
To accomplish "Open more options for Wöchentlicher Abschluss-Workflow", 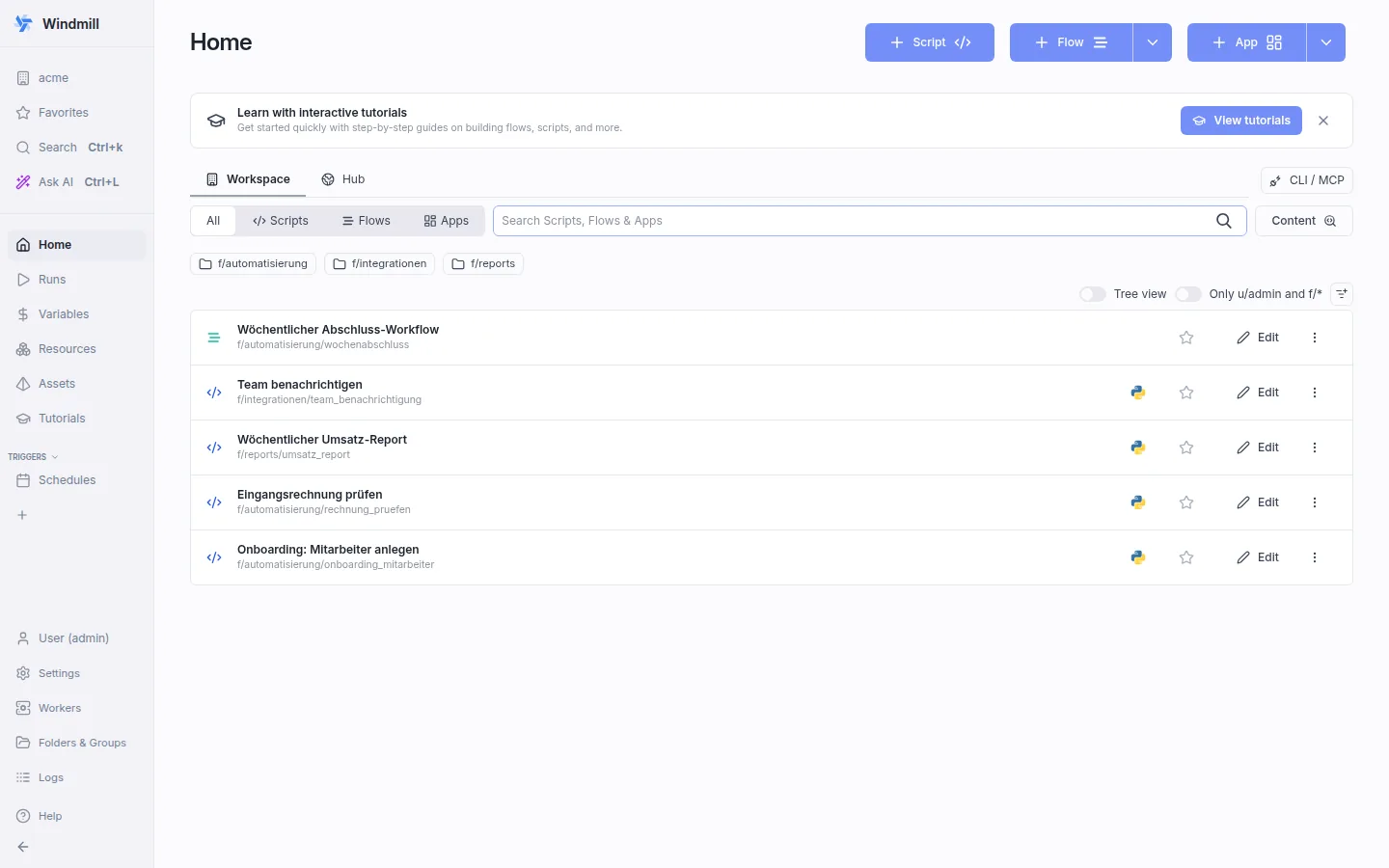I will coord(1315,338).
